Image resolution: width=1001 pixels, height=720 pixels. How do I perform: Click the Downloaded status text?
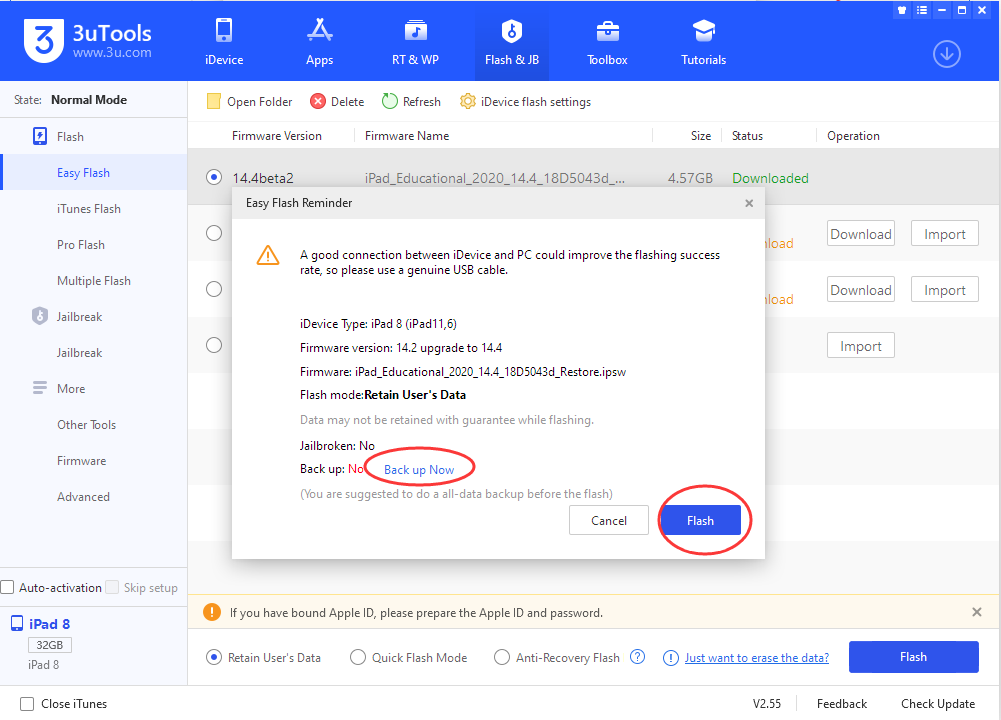(x=770, y=178)
